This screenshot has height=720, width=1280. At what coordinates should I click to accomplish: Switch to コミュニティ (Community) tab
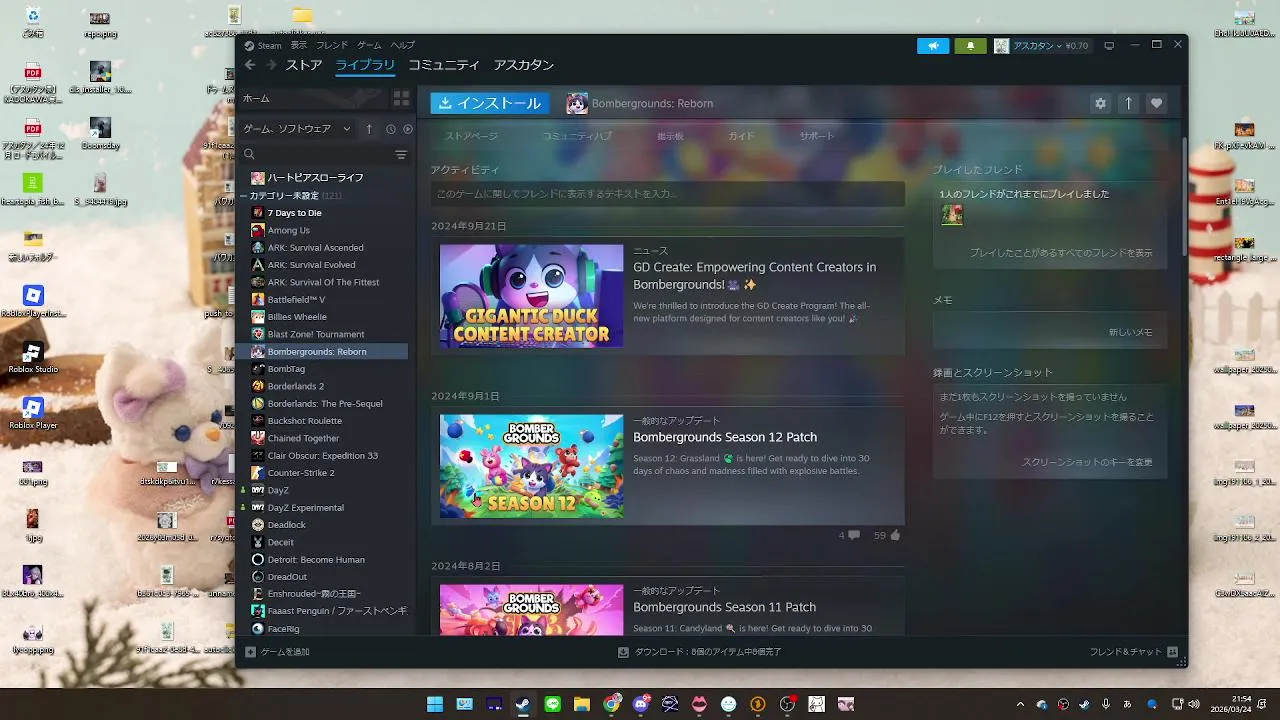(443, 65)
